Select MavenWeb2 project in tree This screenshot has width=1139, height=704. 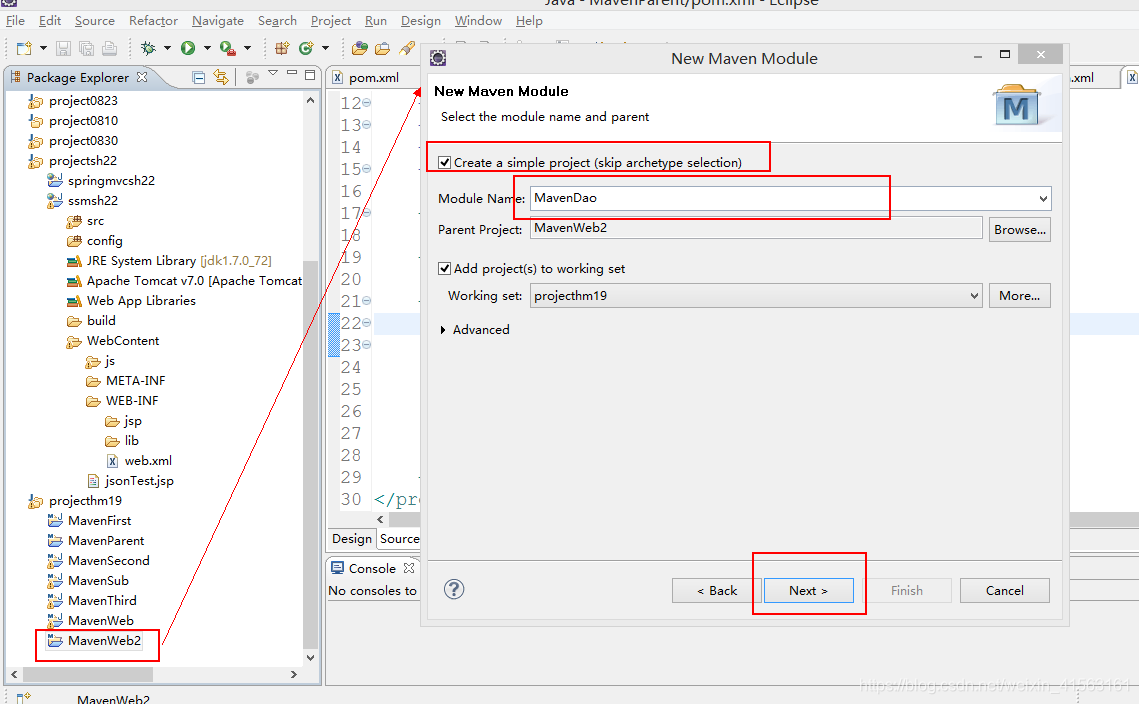[x=104, y=640]
